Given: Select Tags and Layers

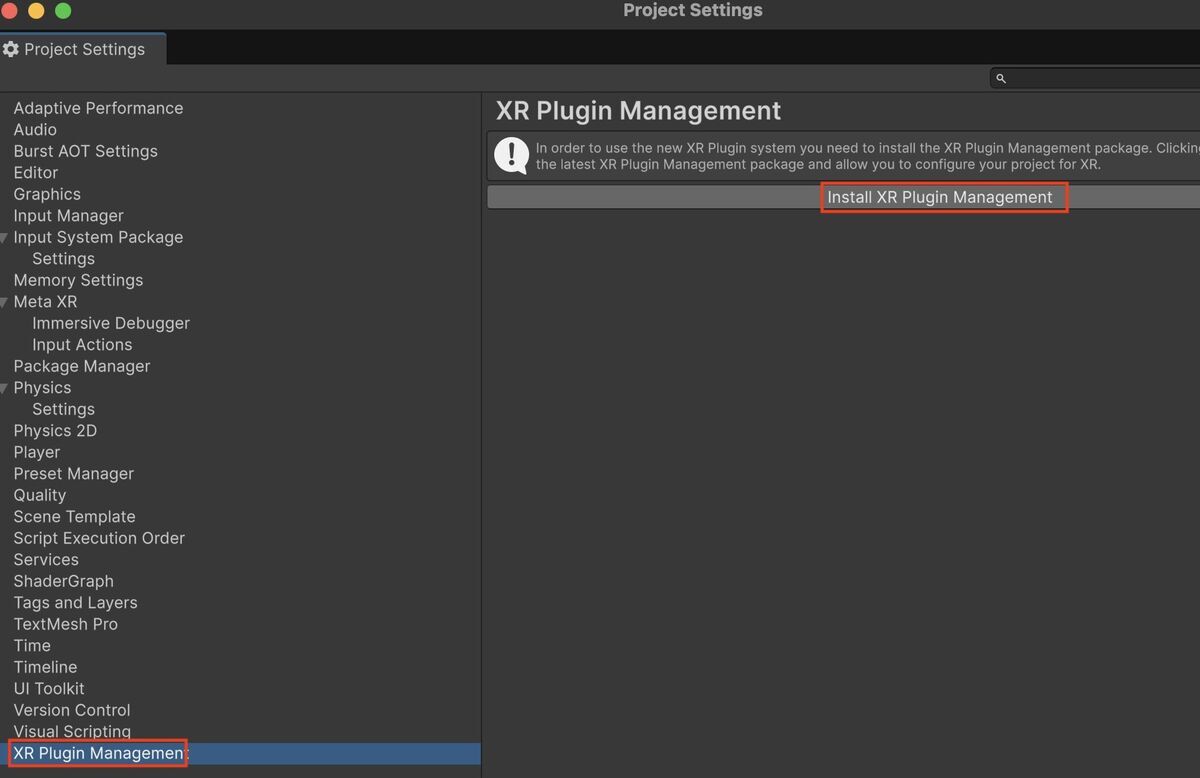Looking at the screenshot, I should 75,603.
